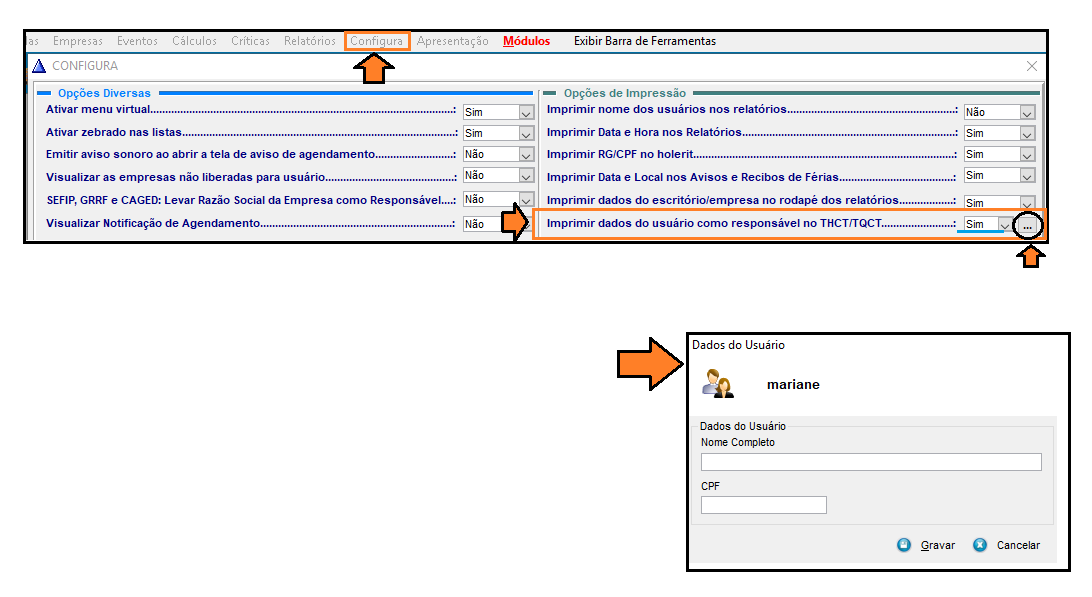Click the 'Dados do Usuário' dialog title
This screenshot has height=597, width=1092.
coord(738,345)
